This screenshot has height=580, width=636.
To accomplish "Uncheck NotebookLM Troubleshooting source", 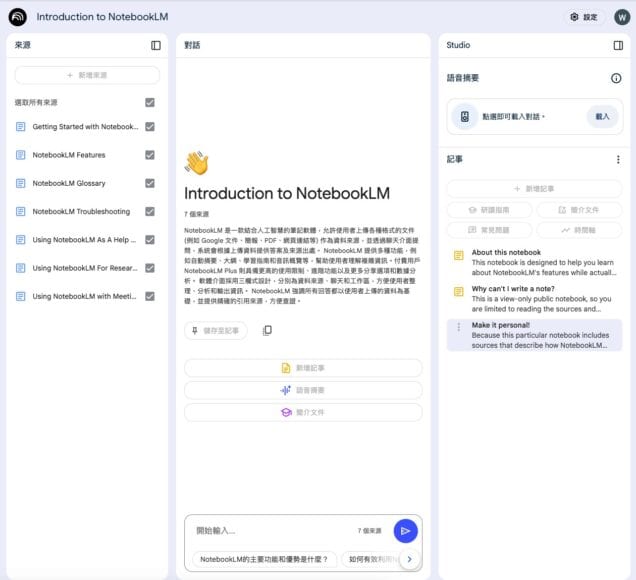I will point(150,212).
